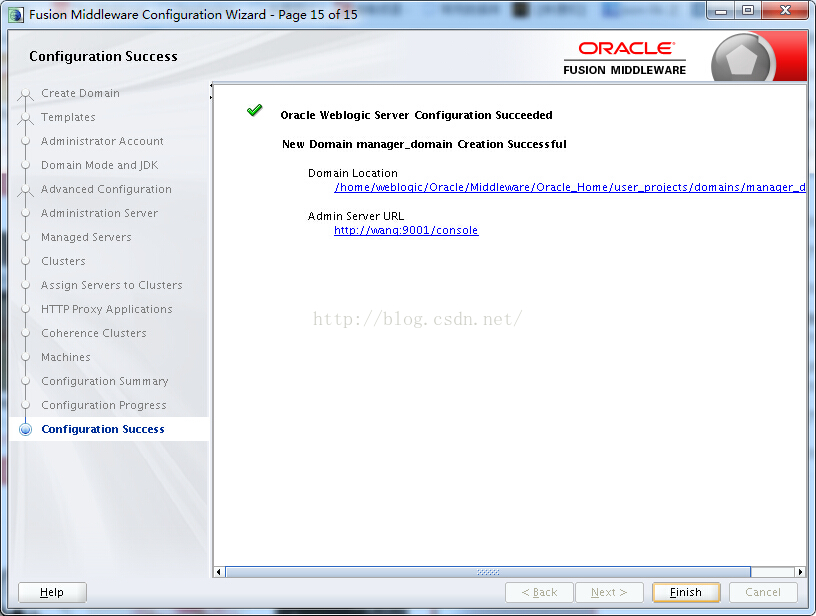Click the 'Admin Server URL' label
The image size is (816, 616).
[x=356, y=216]
